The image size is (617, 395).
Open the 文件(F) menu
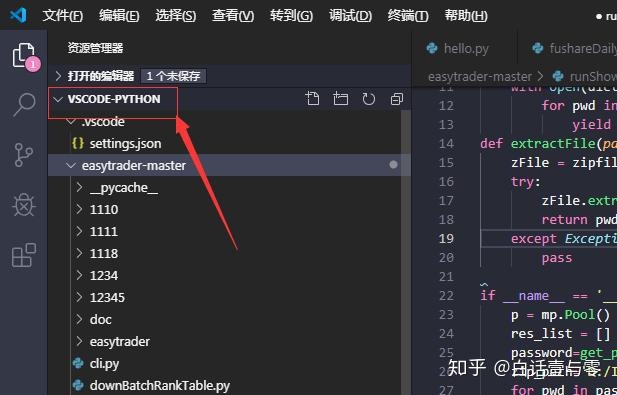pos(63,16)
